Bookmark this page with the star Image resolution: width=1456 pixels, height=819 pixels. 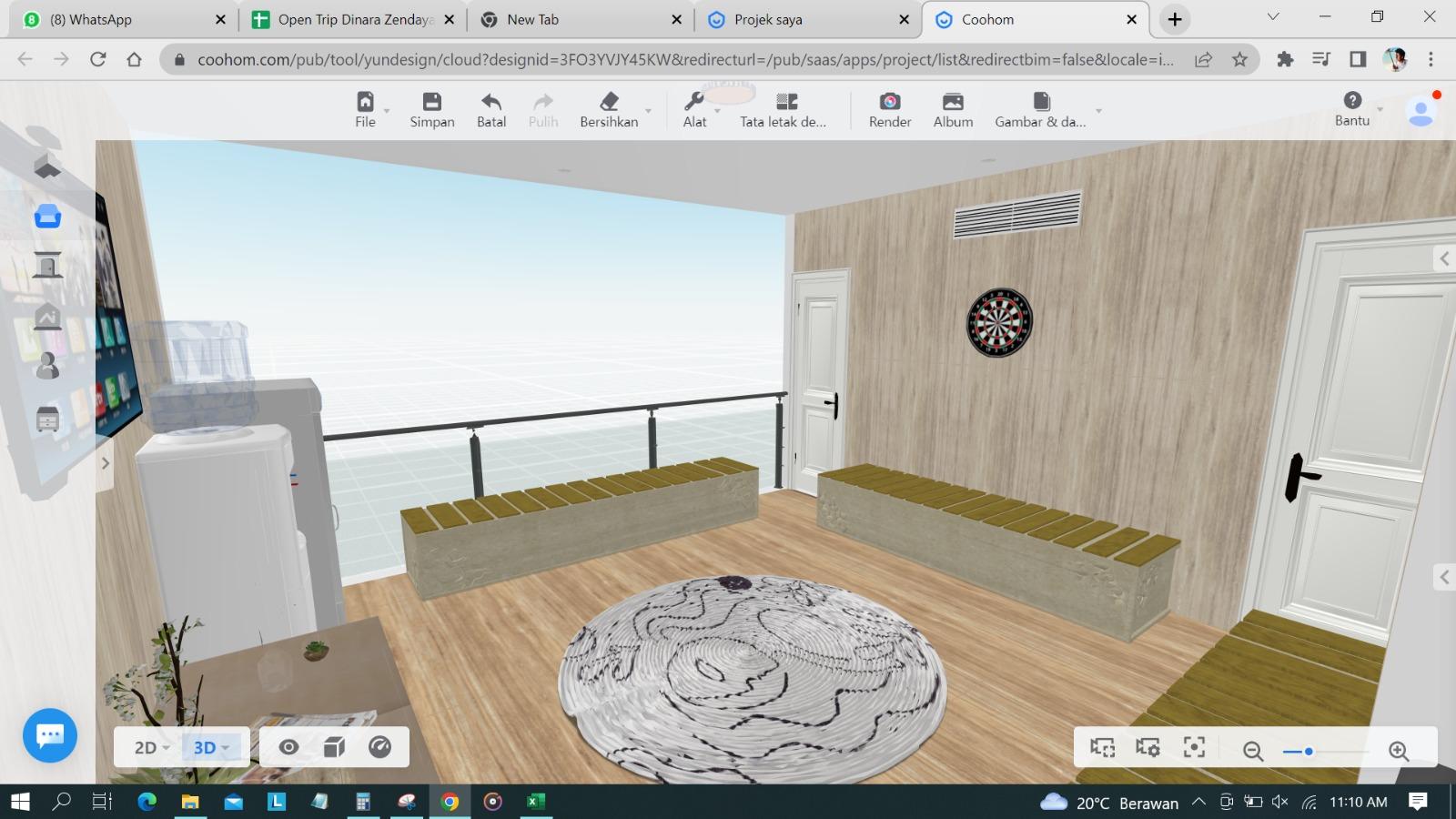point(1239,59)
